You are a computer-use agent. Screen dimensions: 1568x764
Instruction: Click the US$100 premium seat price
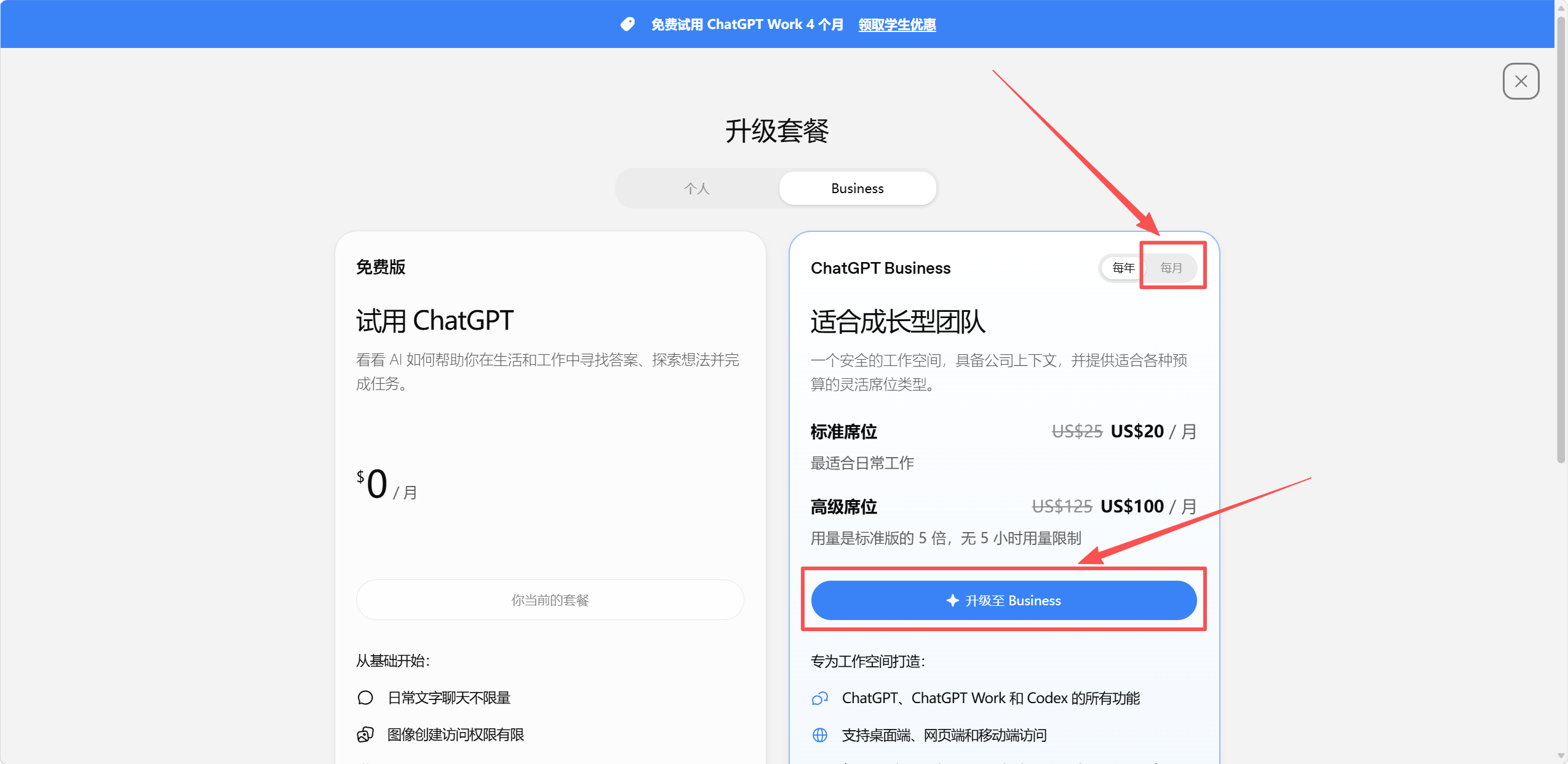click(1132, 506)
